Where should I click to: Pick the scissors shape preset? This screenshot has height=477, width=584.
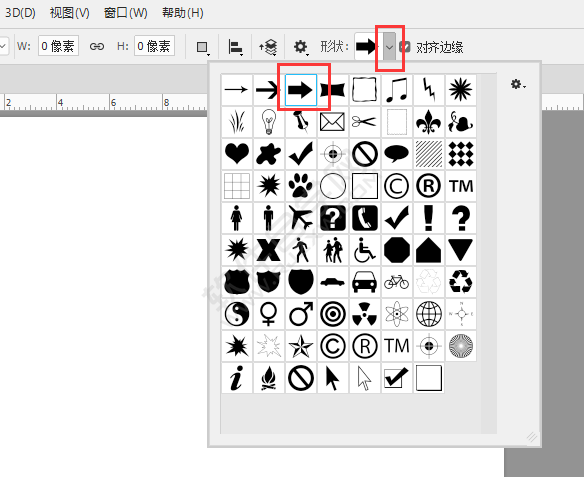pos(365,122)
